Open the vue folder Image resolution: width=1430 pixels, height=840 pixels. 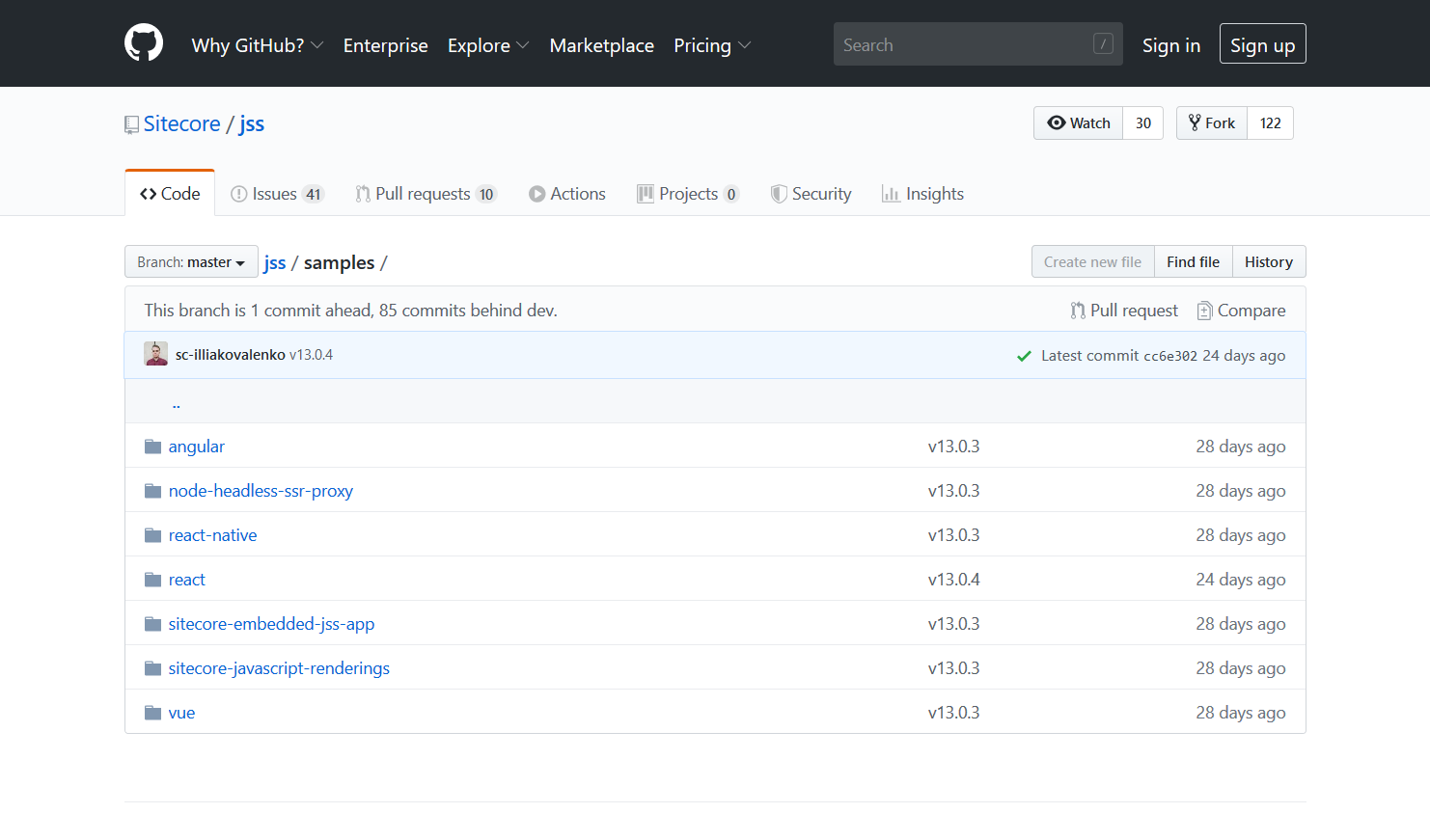pyautogui.click(x=181, y=713)
